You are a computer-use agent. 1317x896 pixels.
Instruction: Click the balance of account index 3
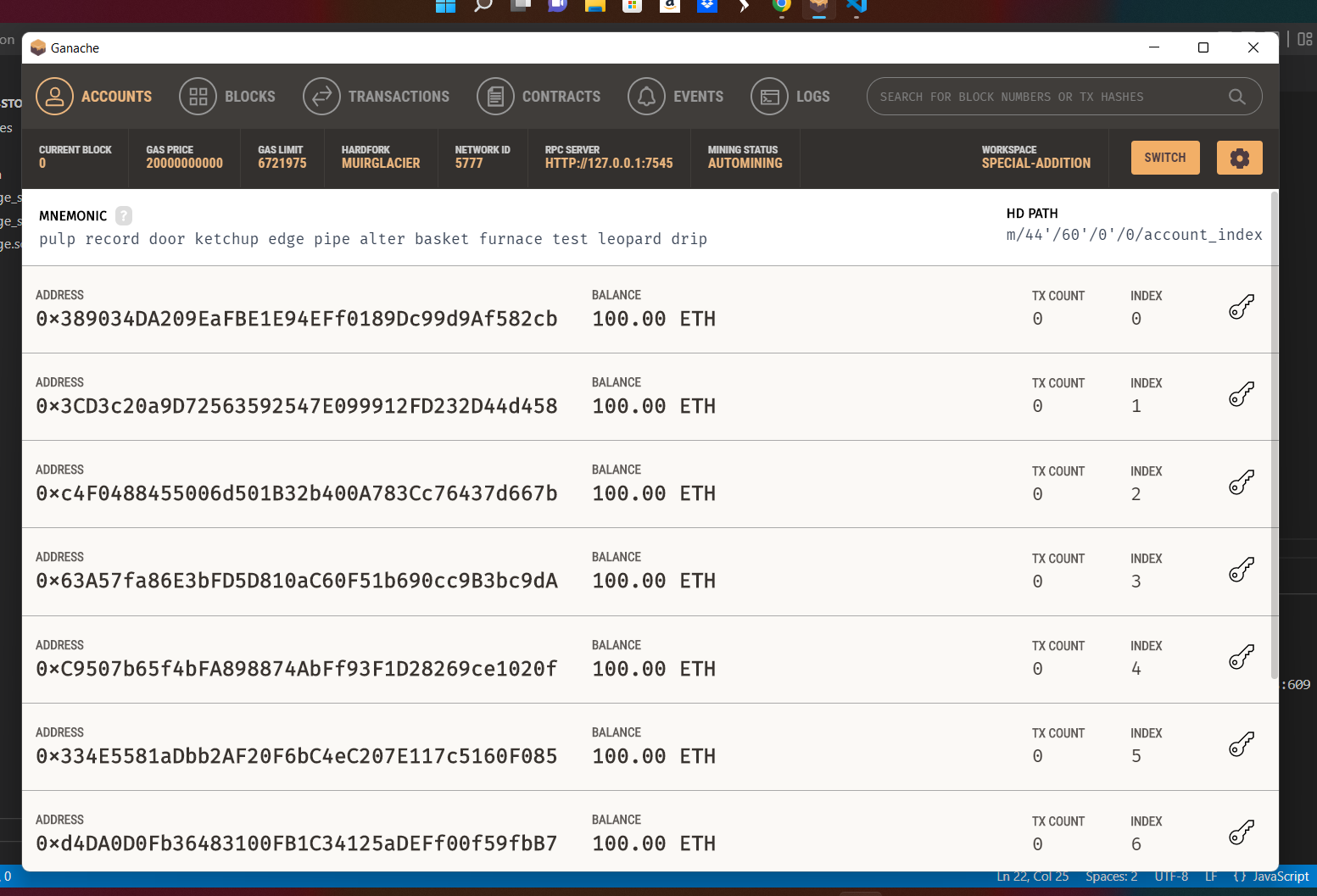654,581
